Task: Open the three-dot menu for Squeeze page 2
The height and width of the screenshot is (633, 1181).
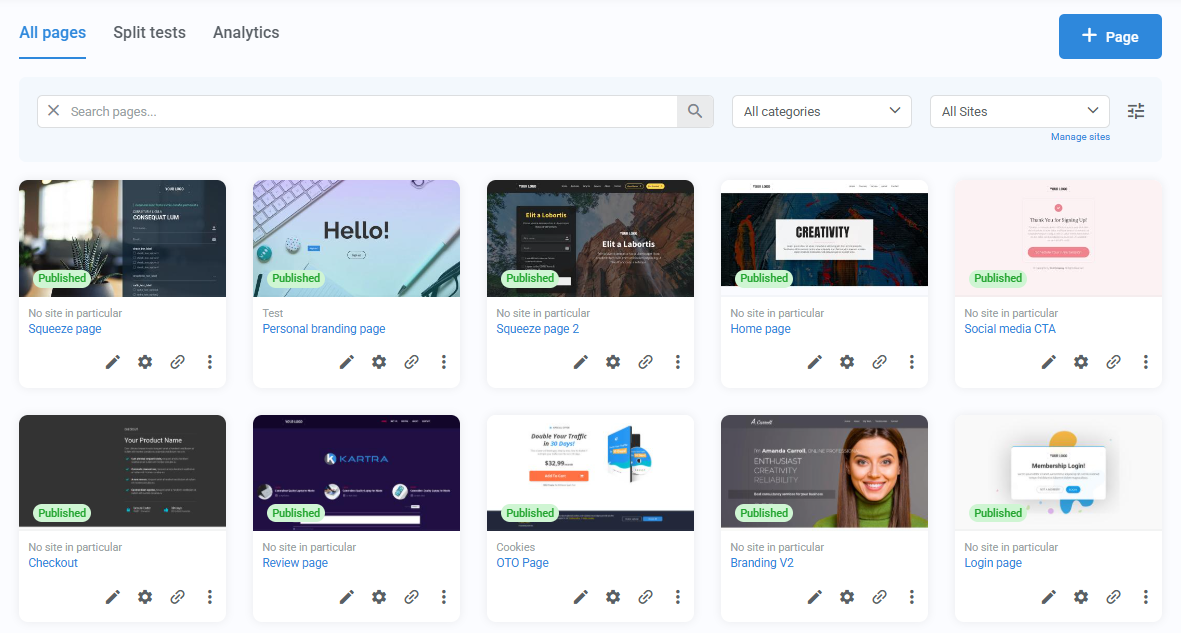Action: point(678,362)
